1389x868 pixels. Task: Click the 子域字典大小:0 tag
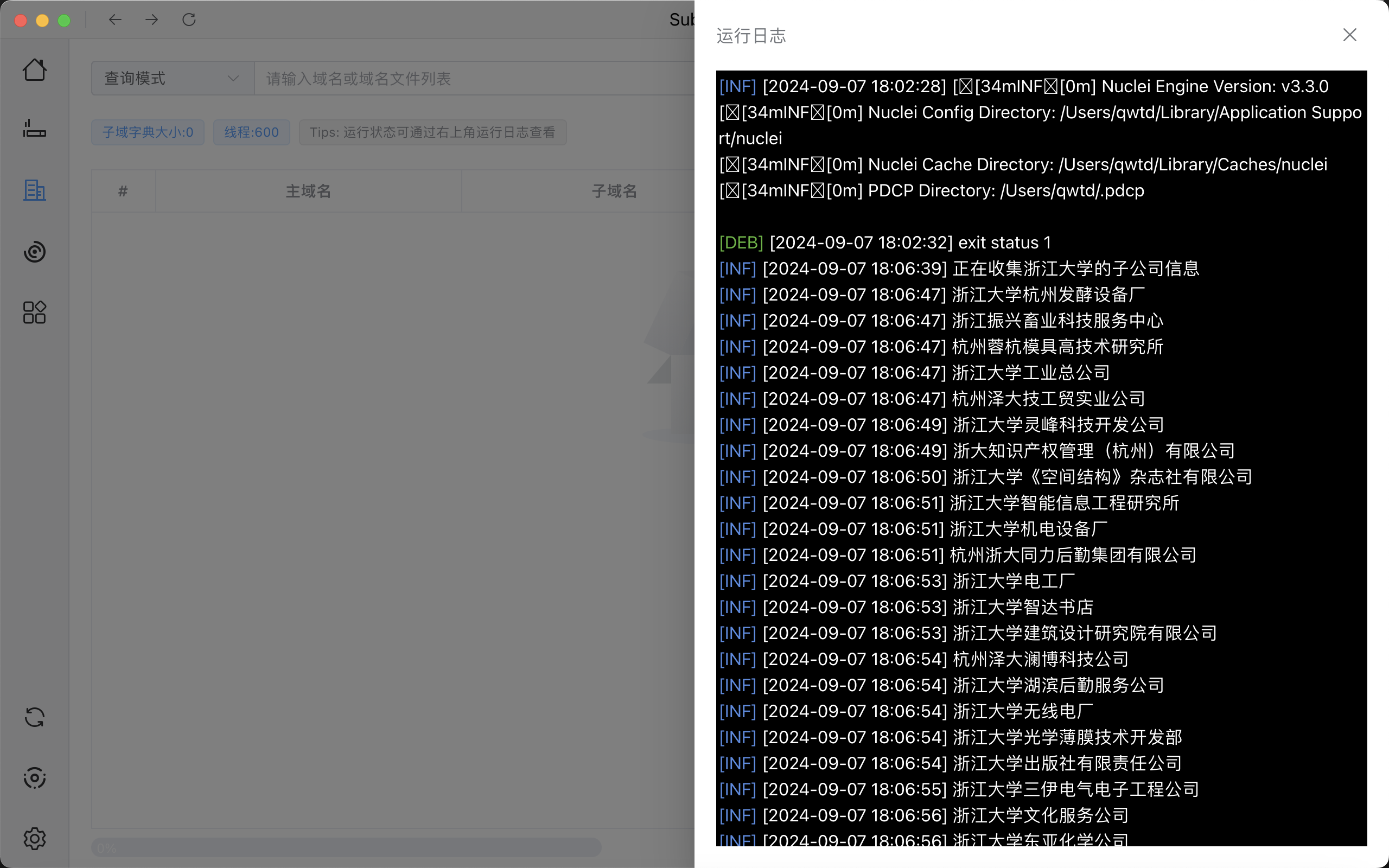click(148, 132)
